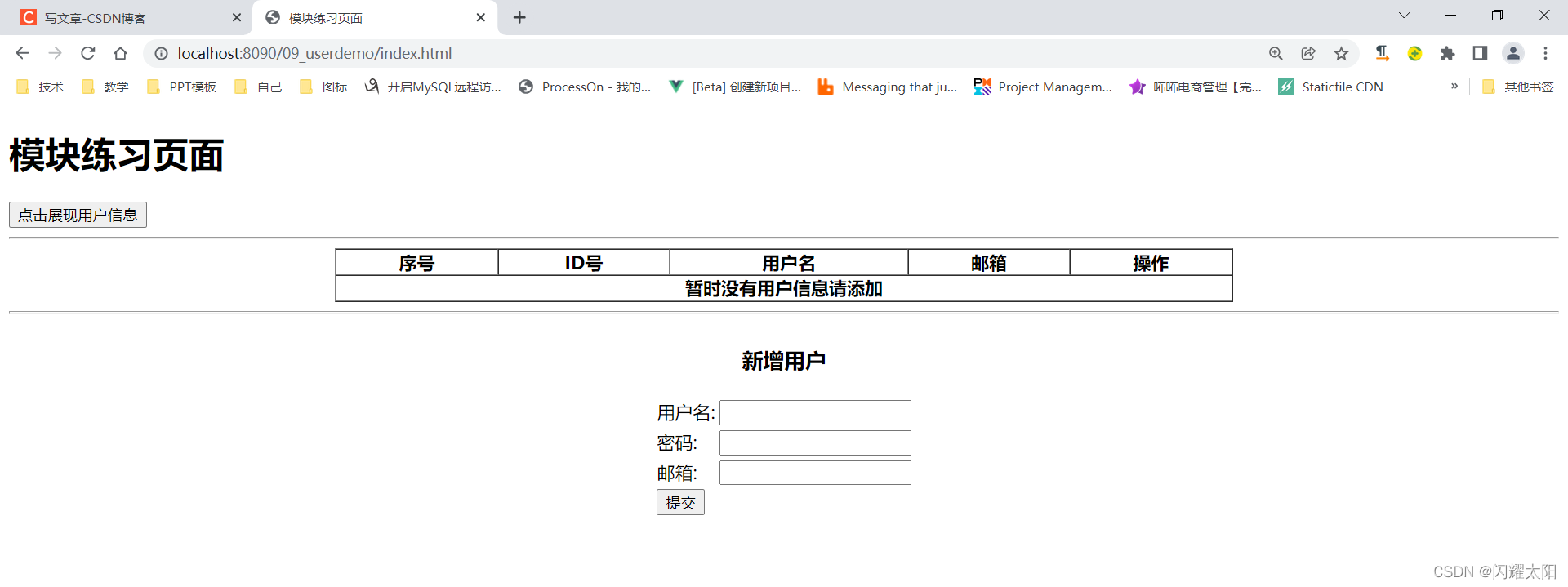Click the 密码 input field

pyautogui.click(x=815, y=442)
